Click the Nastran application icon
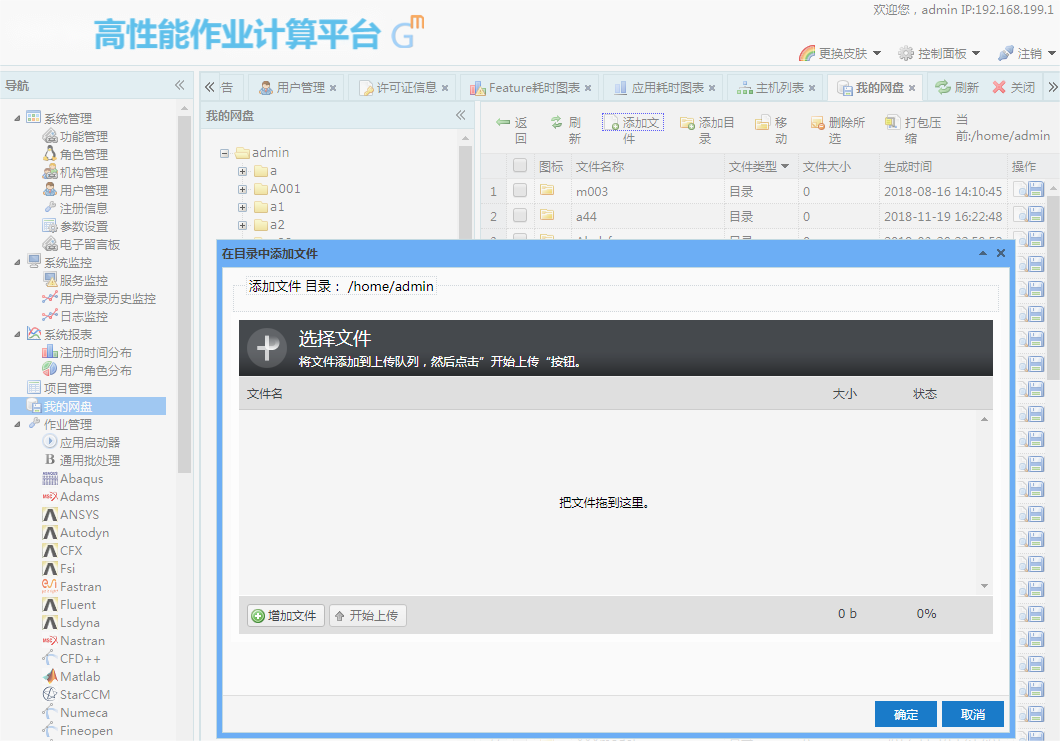The height and width of the screenshot is (741, 1060). (50, 640)
